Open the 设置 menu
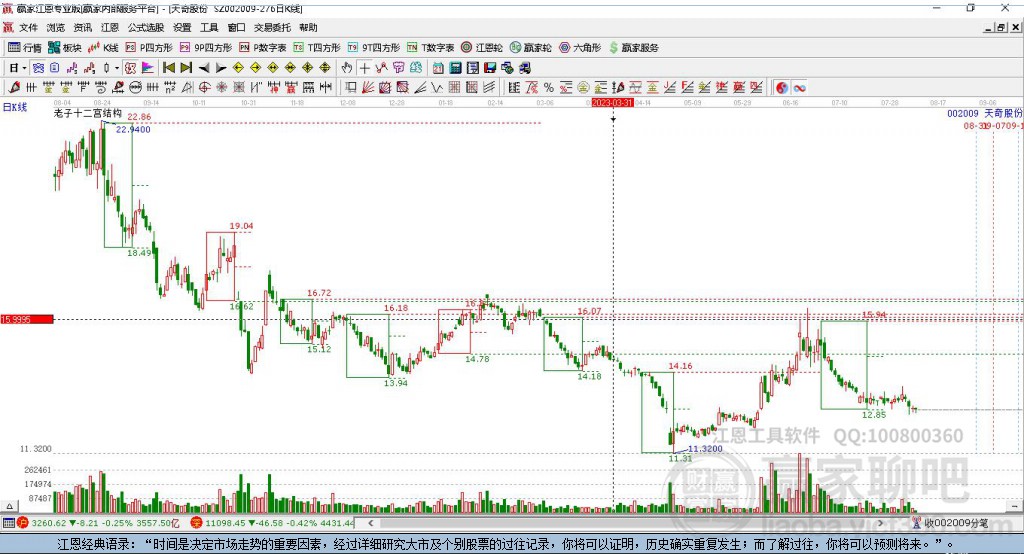The width and height of the screenshot is (1024, 554). [x=182, y=27]
